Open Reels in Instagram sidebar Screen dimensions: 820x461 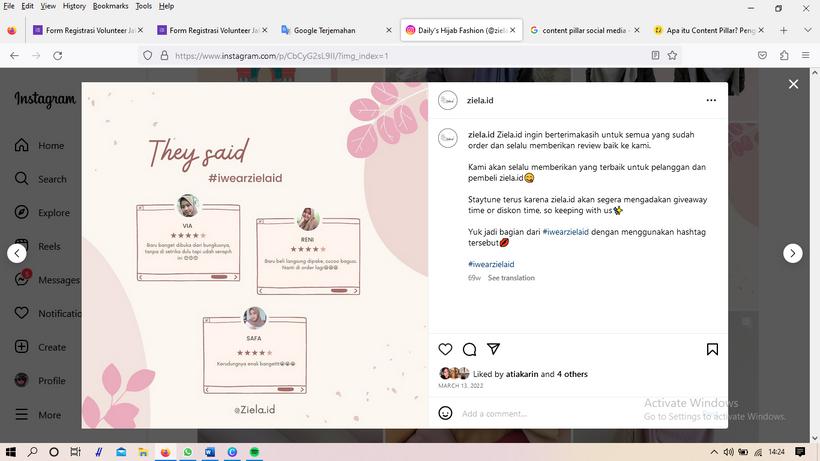coord(38,246)
